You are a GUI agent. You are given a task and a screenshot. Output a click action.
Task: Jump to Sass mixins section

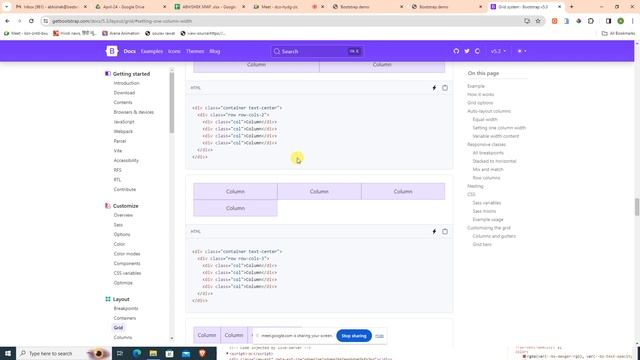coord(484,211)
